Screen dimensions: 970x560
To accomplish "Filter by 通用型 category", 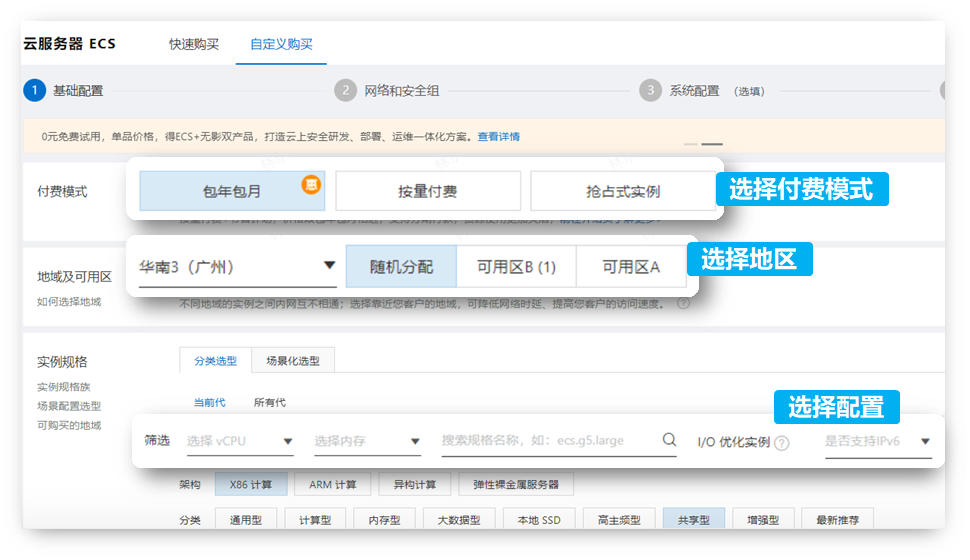I will click(x=246, y=520).
